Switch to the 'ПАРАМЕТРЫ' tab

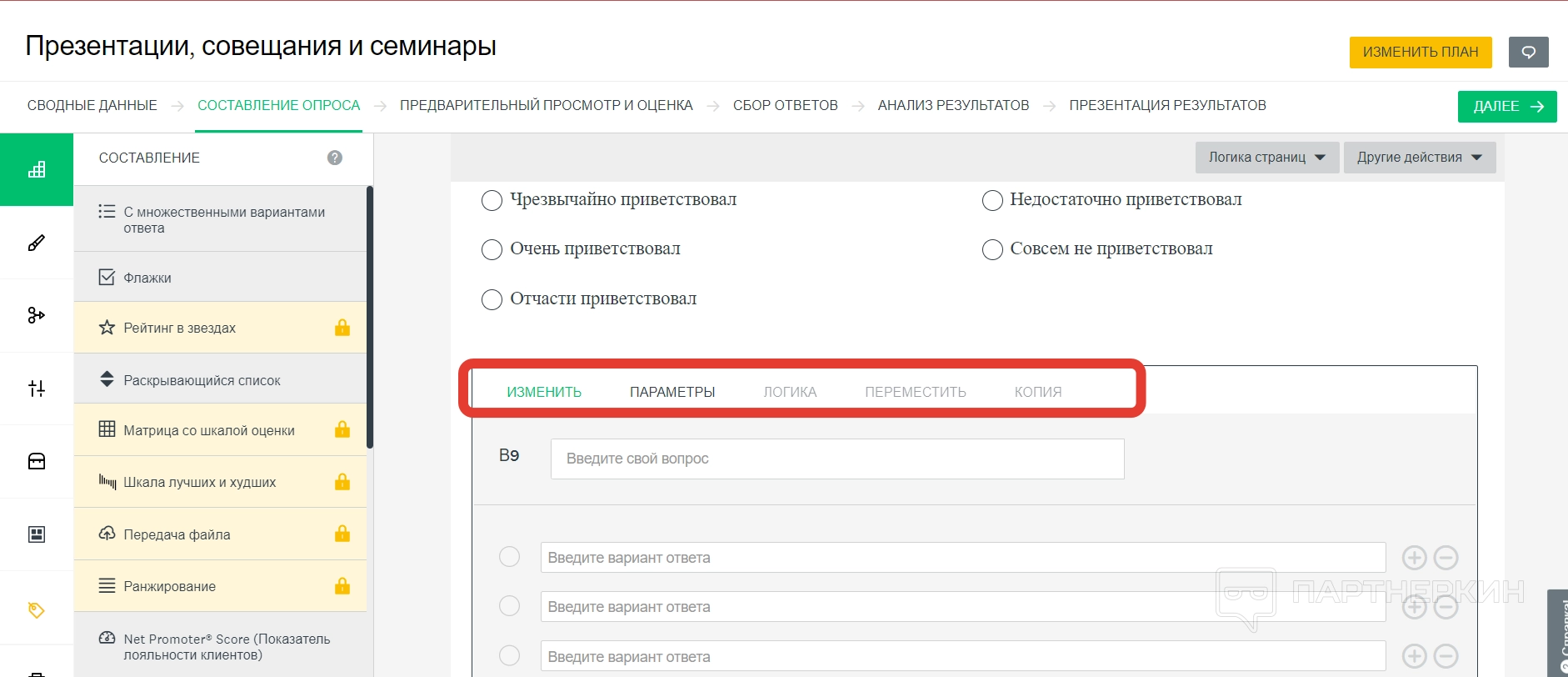point(672,392)
